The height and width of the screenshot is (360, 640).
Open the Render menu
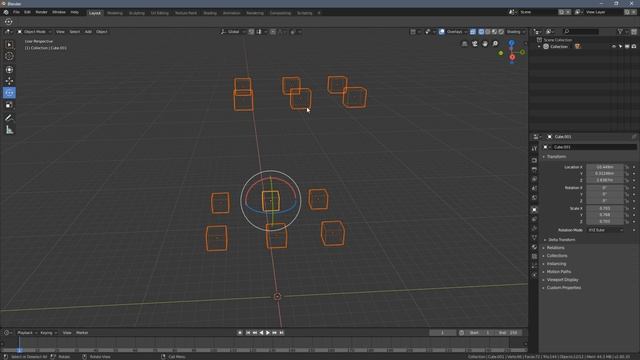point(41,12)
